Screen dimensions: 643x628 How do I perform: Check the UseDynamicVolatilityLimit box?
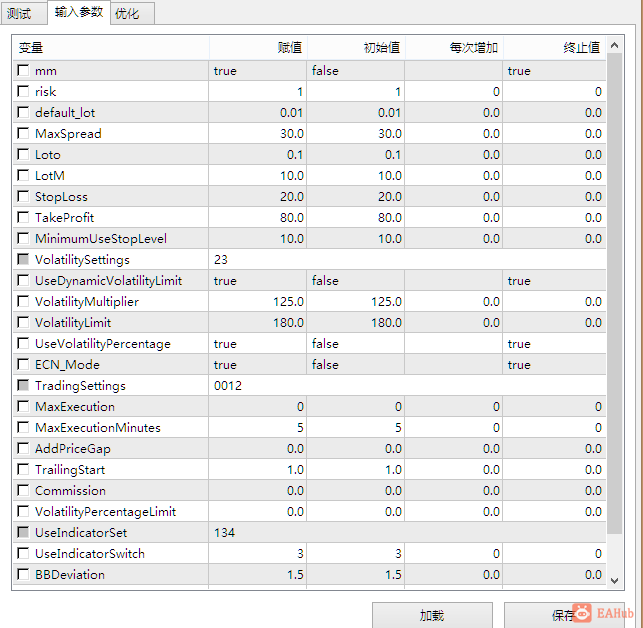coord(23,280)
